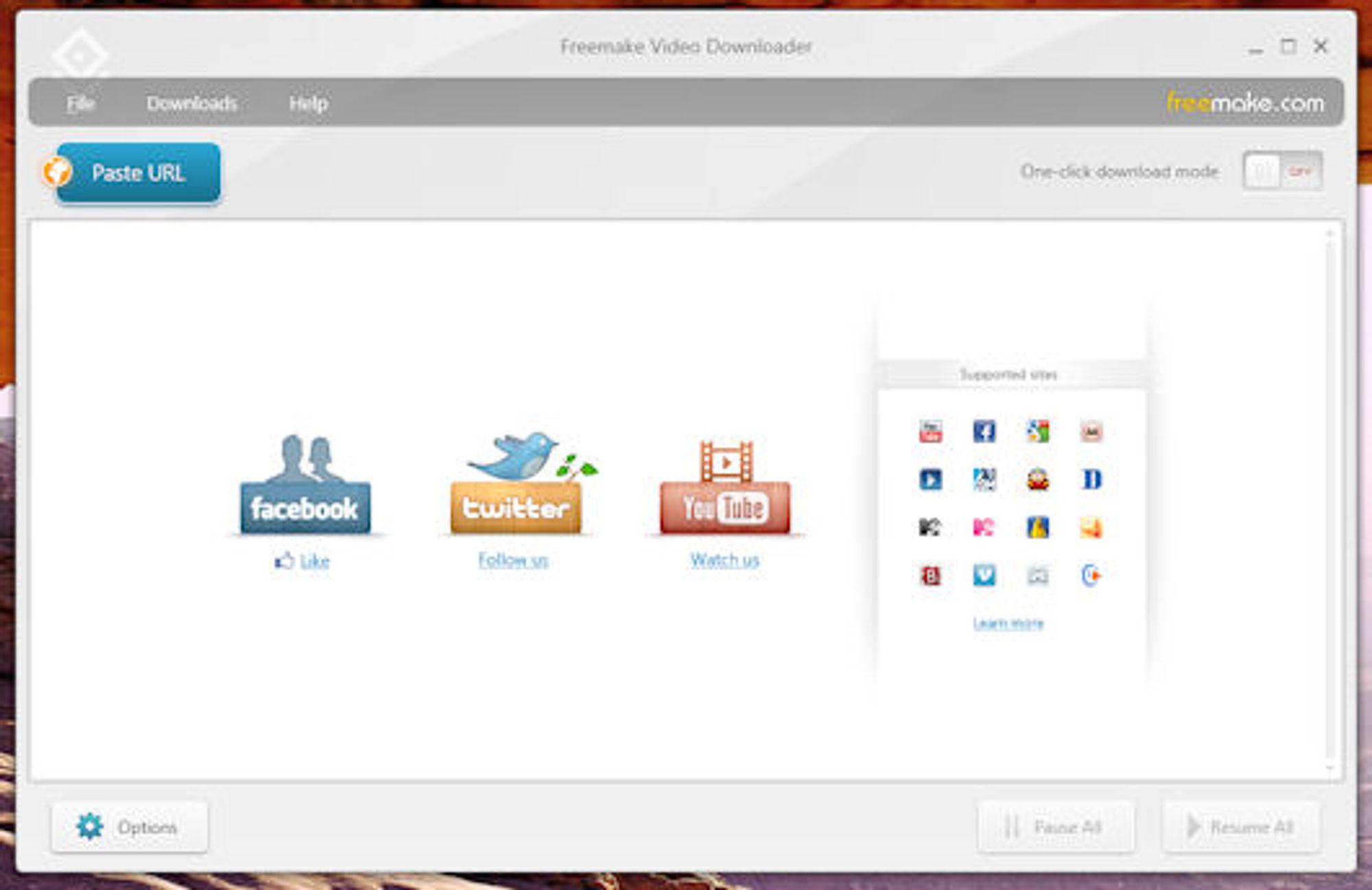Image resolution: width=1372 pixels, height=890 pixels.
Task: Click the Follow us link under Twitter
Action: (x=513, y=560)
